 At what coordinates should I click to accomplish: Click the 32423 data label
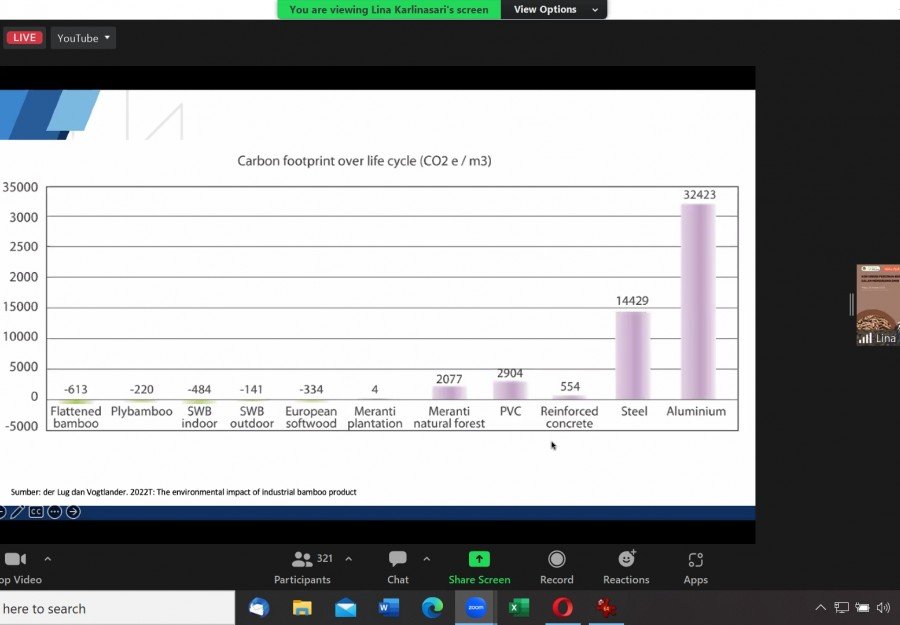coord(699,195)
